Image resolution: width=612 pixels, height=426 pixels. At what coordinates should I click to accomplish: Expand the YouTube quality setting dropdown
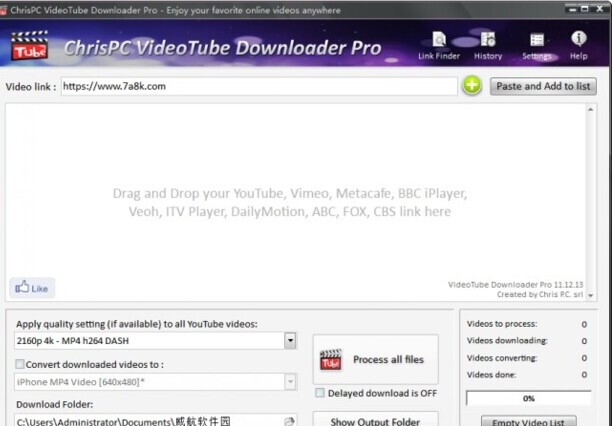click(290, 341)
